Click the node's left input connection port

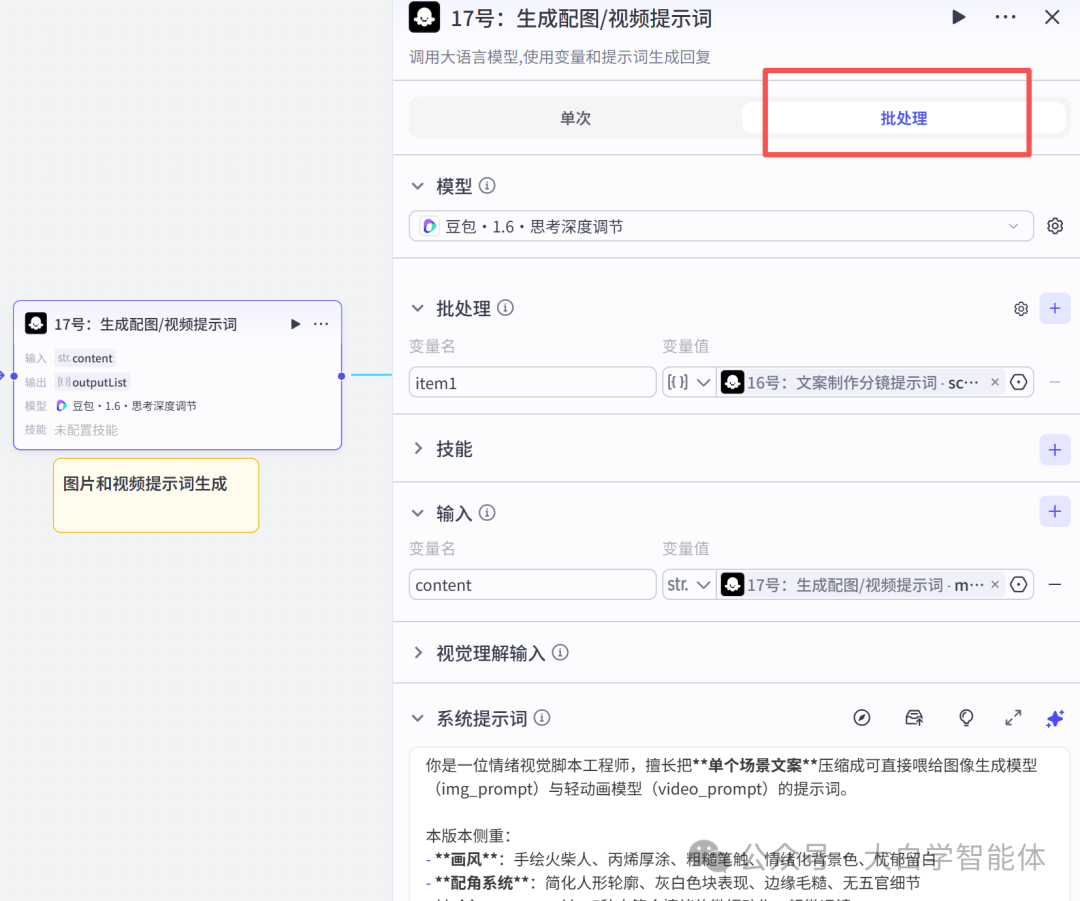tap(14, 376)
